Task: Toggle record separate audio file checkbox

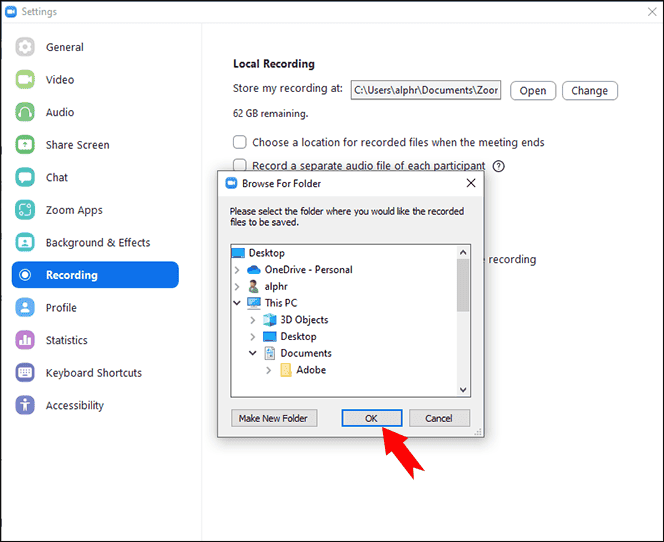Action: coord(240,165)
